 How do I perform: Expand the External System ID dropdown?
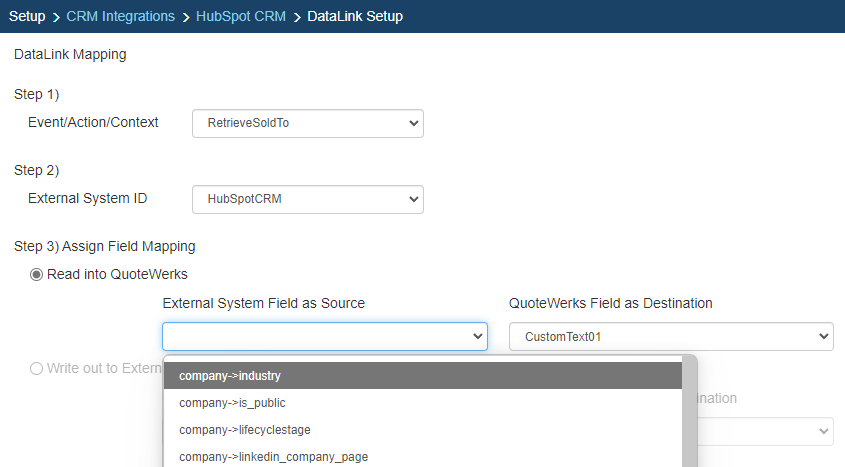coord(307,199)
